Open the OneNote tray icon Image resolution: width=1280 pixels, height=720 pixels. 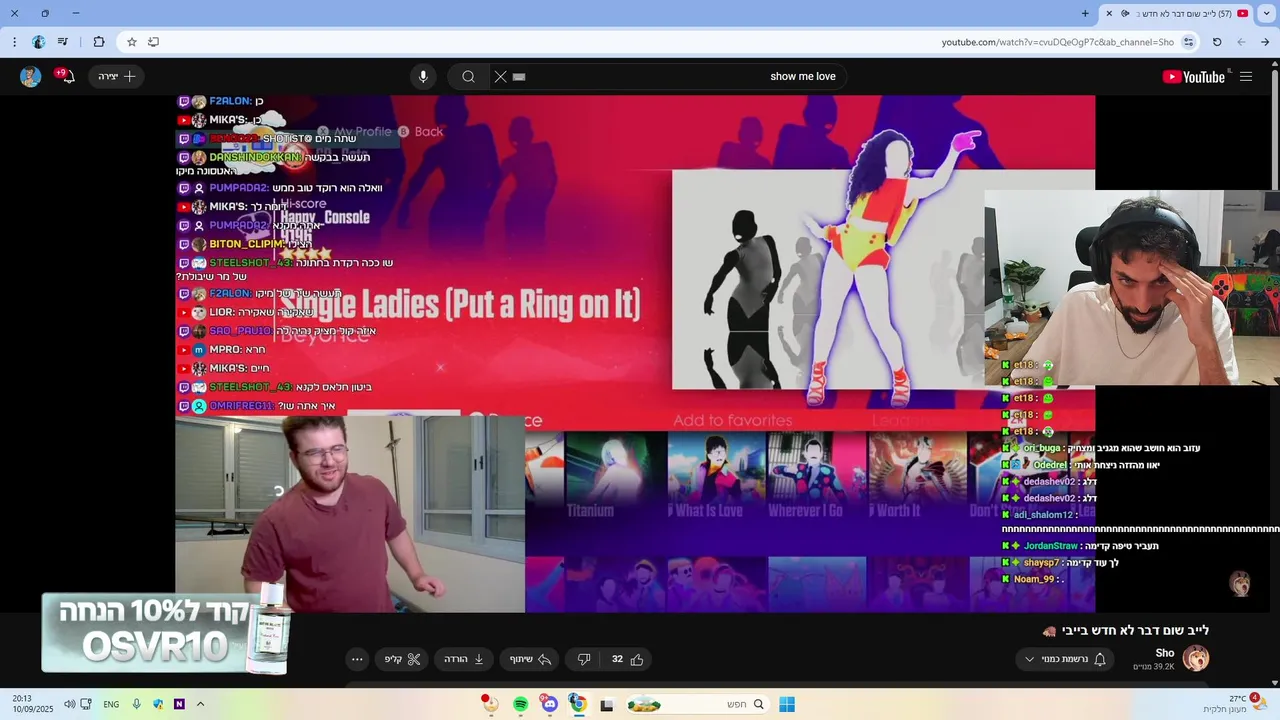179,704
